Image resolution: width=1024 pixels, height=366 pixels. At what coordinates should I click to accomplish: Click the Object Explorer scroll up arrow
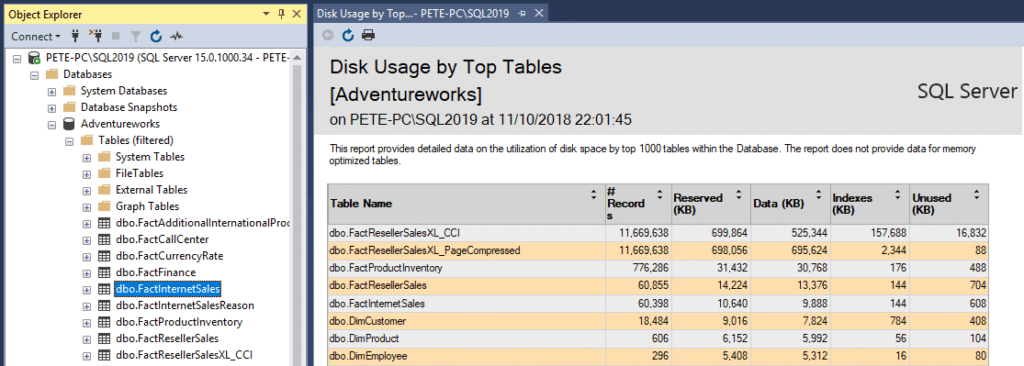pyautogui.click(x=298, y=58)
